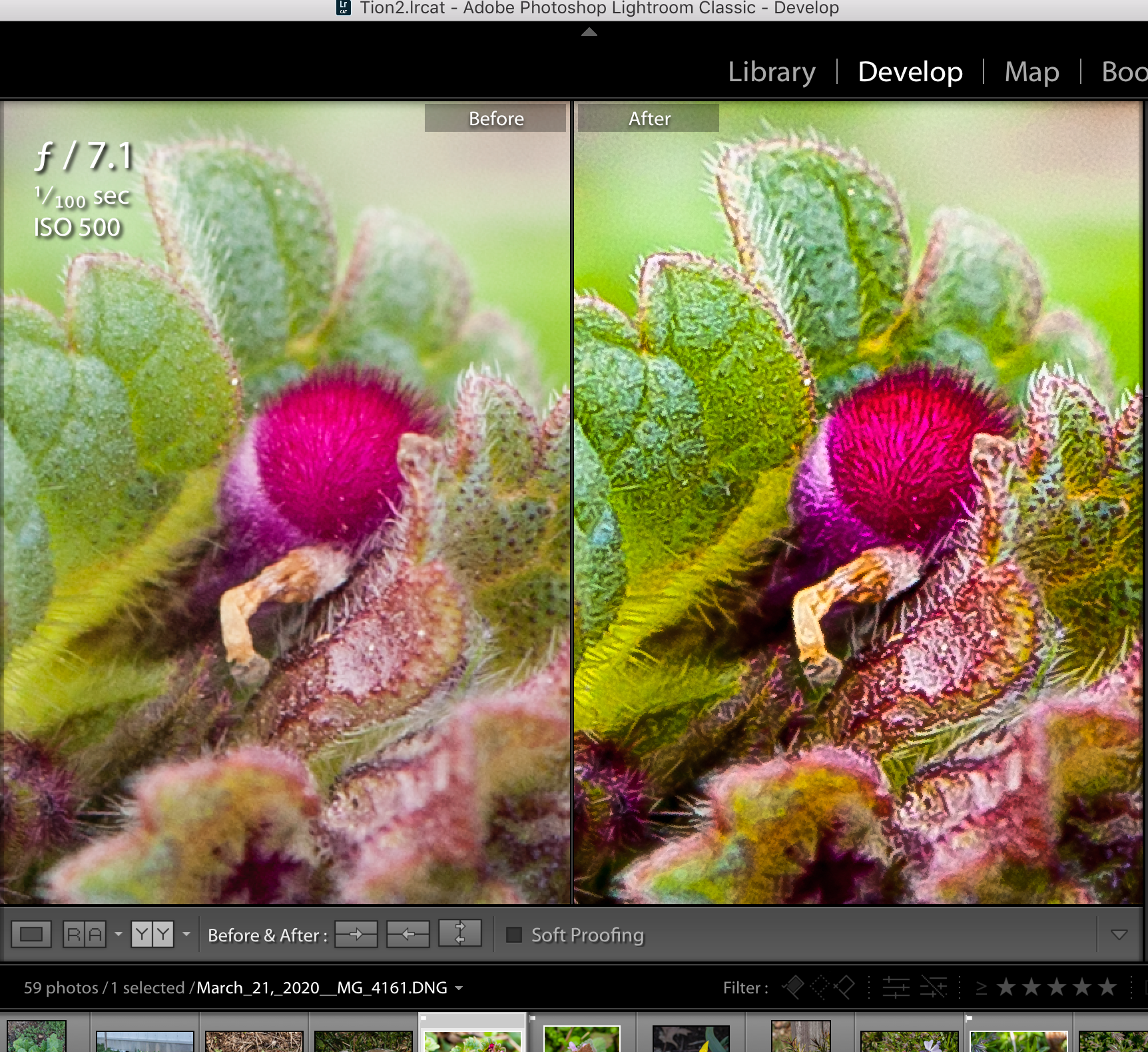Select selected pink flower filmstrip thumbnail

(x=473, y=1041)
